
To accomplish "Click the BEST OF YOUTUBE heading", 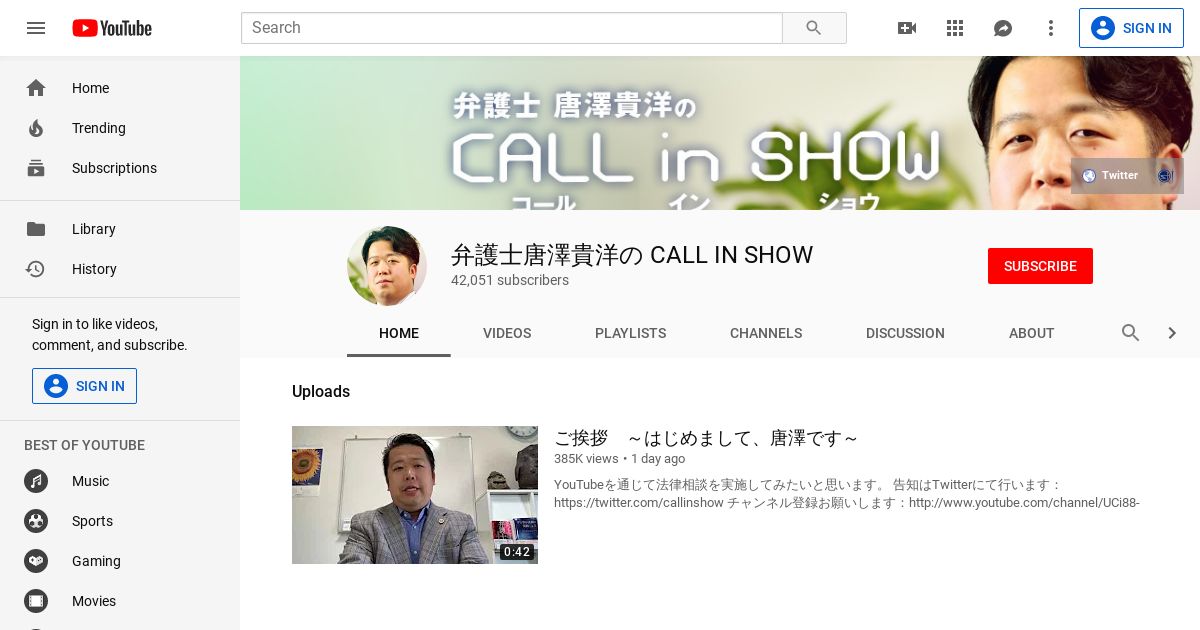I will (84, 445).
